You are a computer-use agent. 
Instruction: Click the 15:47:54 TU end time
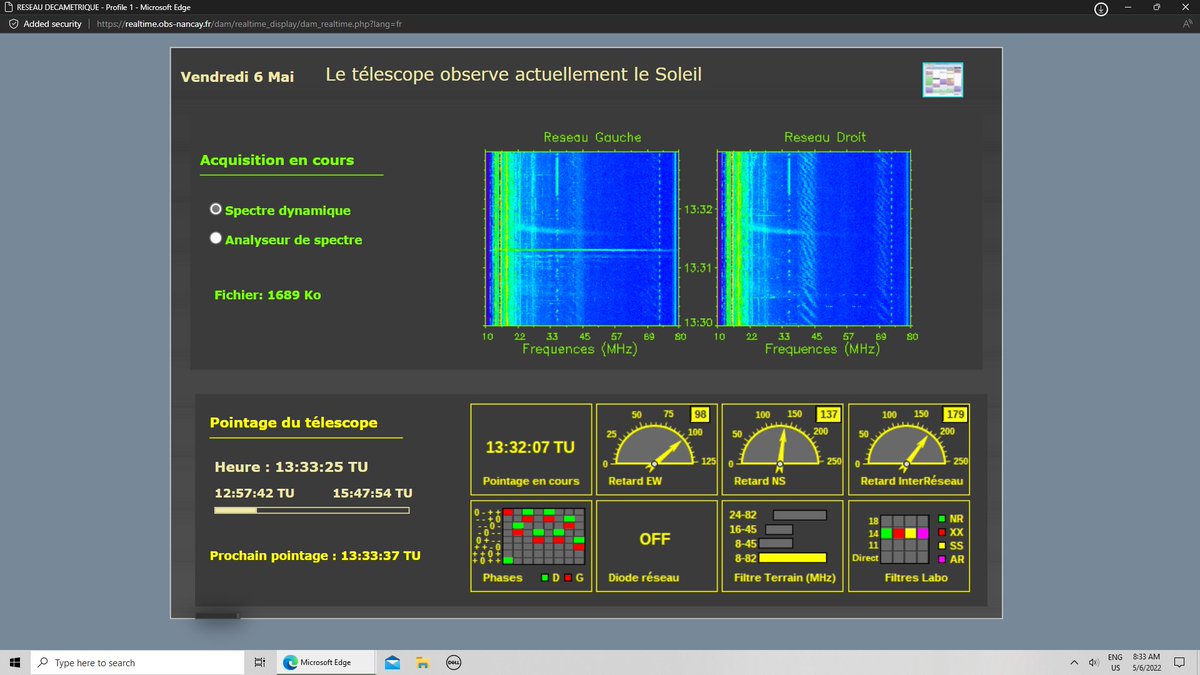pyautogui.click(x=372, y=494)
